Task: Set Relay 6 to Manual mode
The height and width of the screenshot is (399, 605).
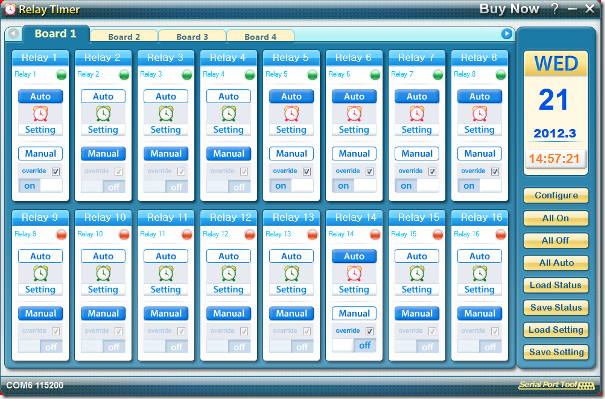Action: [354, 154]
